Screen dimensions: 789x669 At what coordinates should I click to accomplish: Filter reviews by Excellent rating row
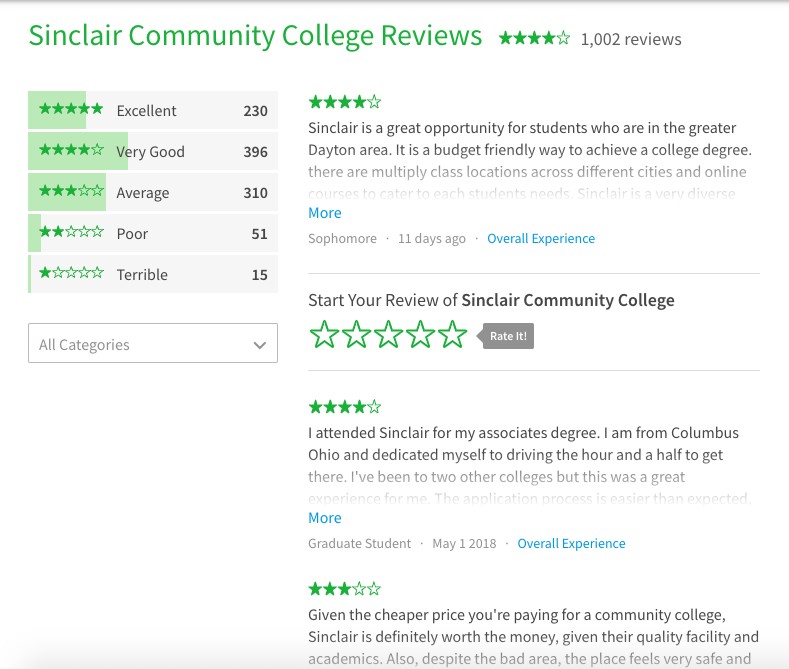pyautogui.click(x=153, y=110)
